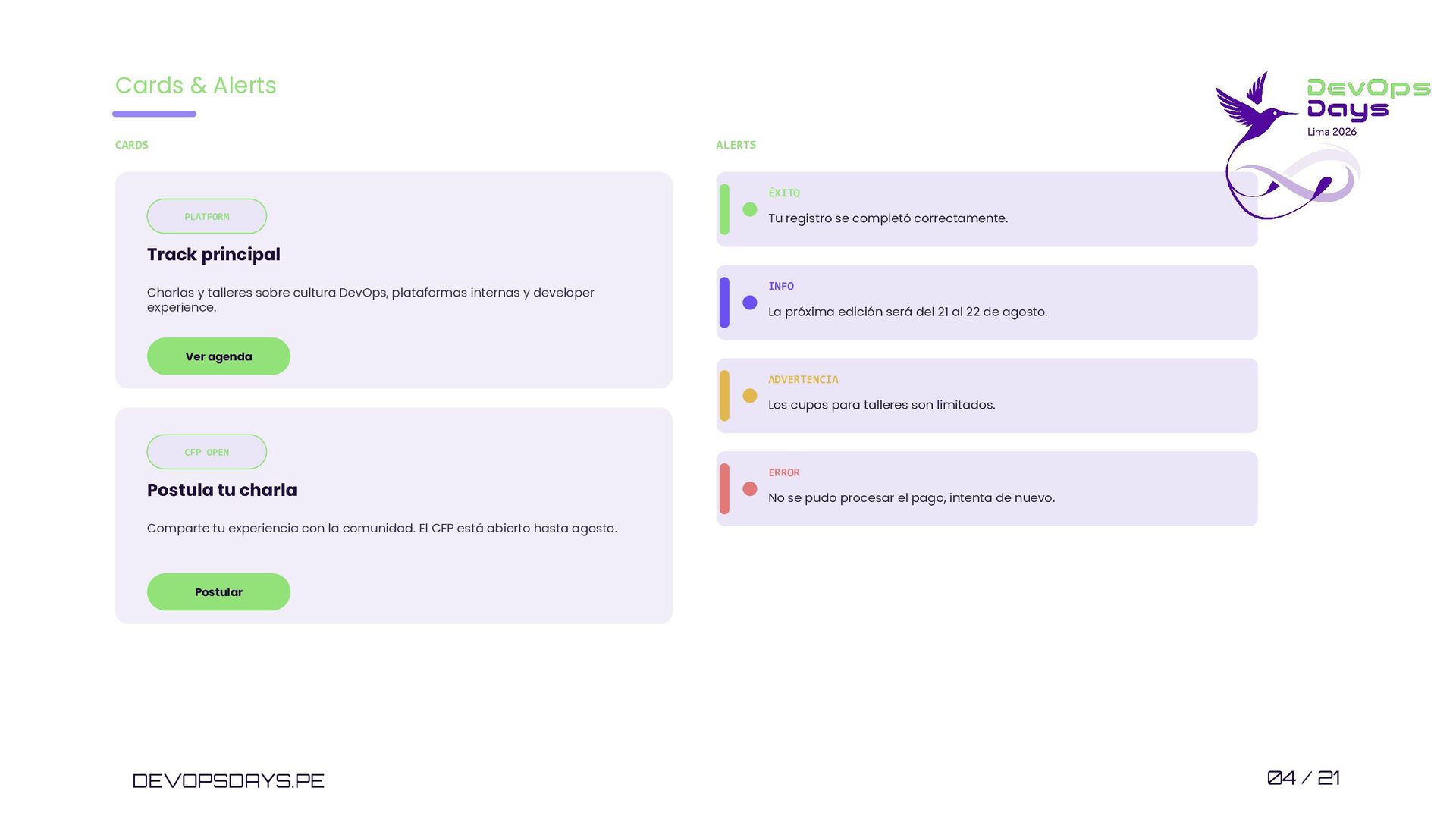Click the Track principal card title

pos(214,255)
